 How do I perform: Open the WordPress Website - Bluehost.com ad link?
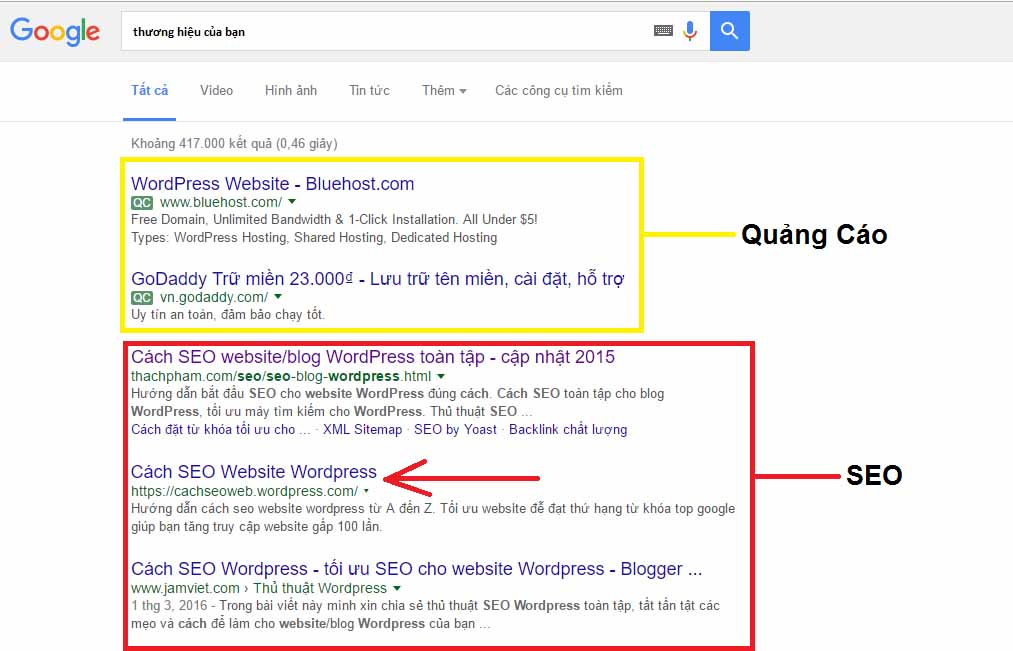[272, 183]
